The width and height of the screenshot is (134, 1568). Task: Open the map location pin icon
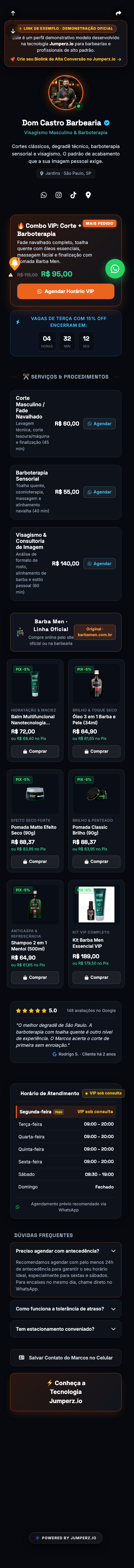88,195
